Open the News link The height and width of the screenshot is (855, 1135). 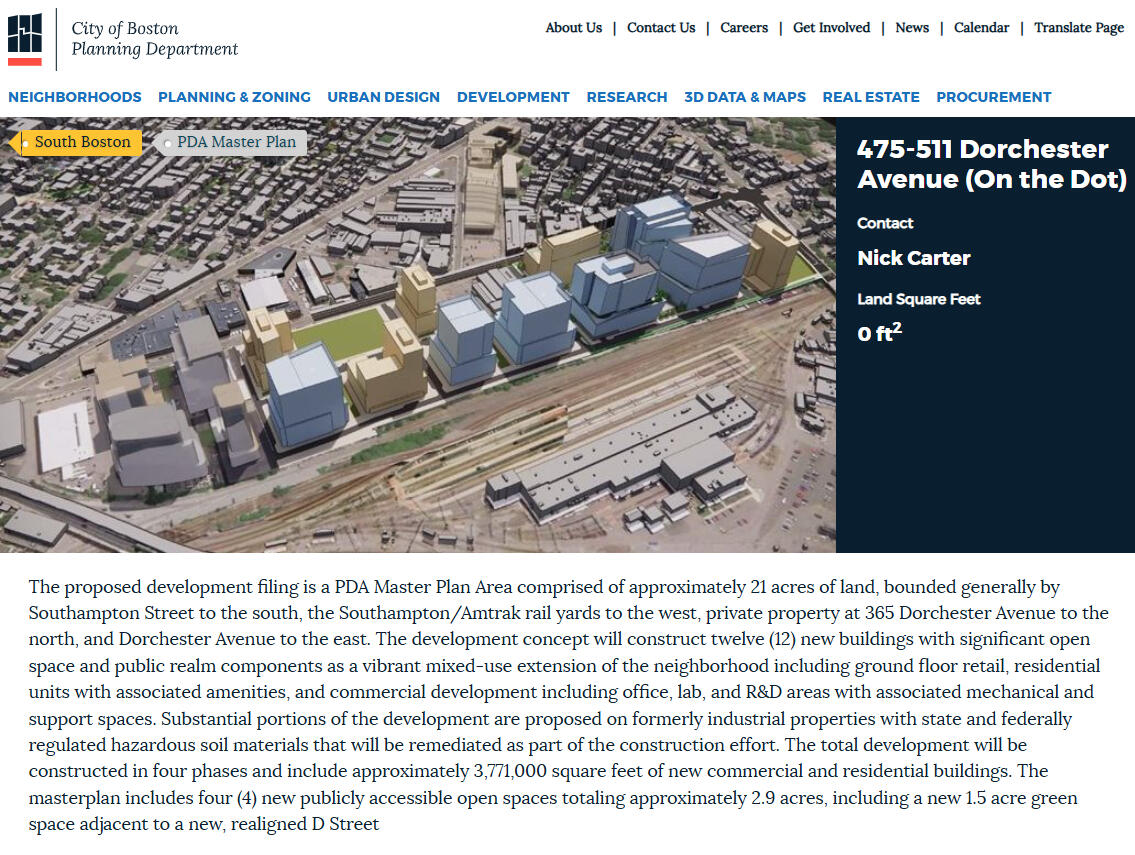[x=911, y=28]
